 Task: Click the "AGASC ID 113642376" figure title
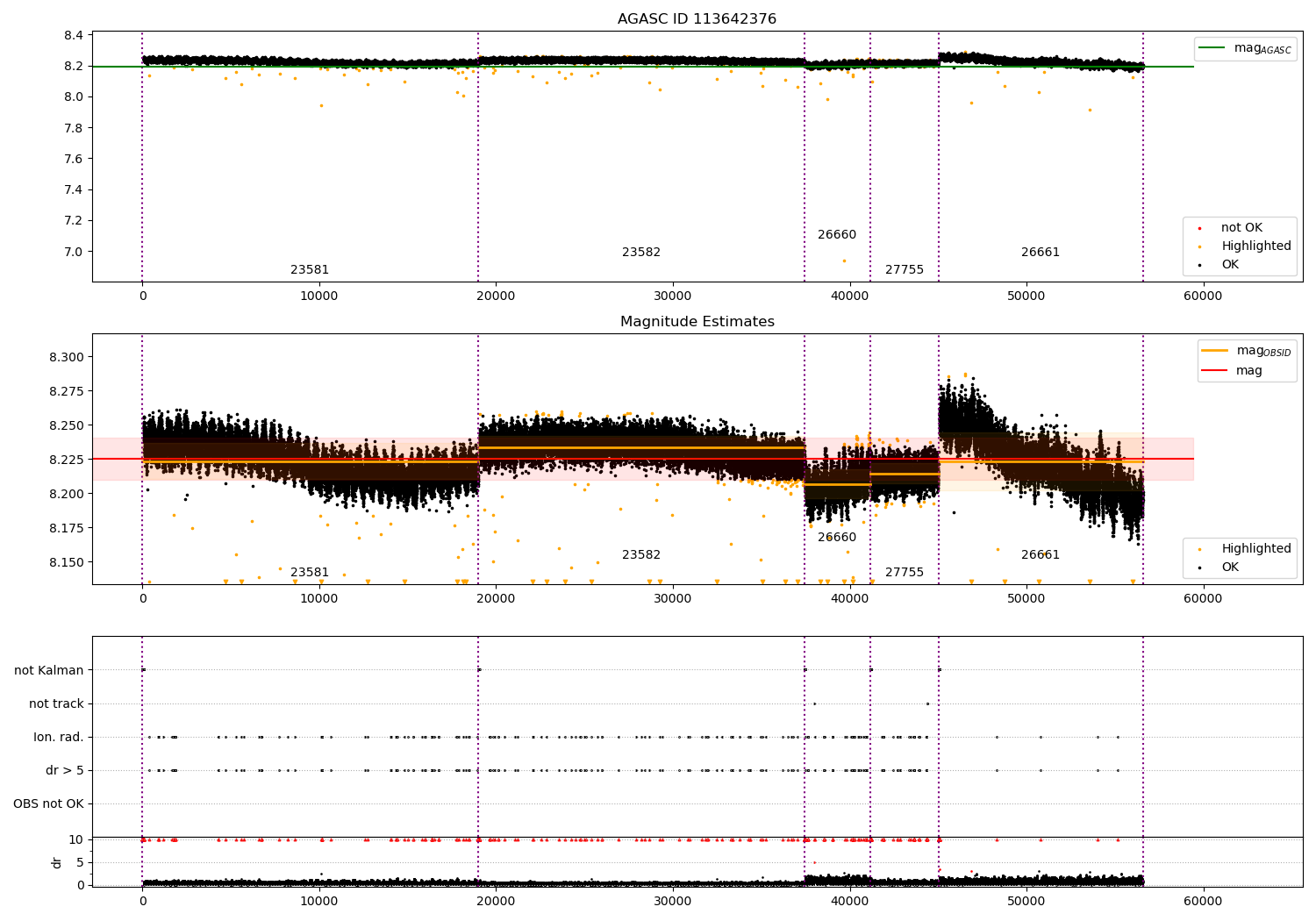[697, 19]
